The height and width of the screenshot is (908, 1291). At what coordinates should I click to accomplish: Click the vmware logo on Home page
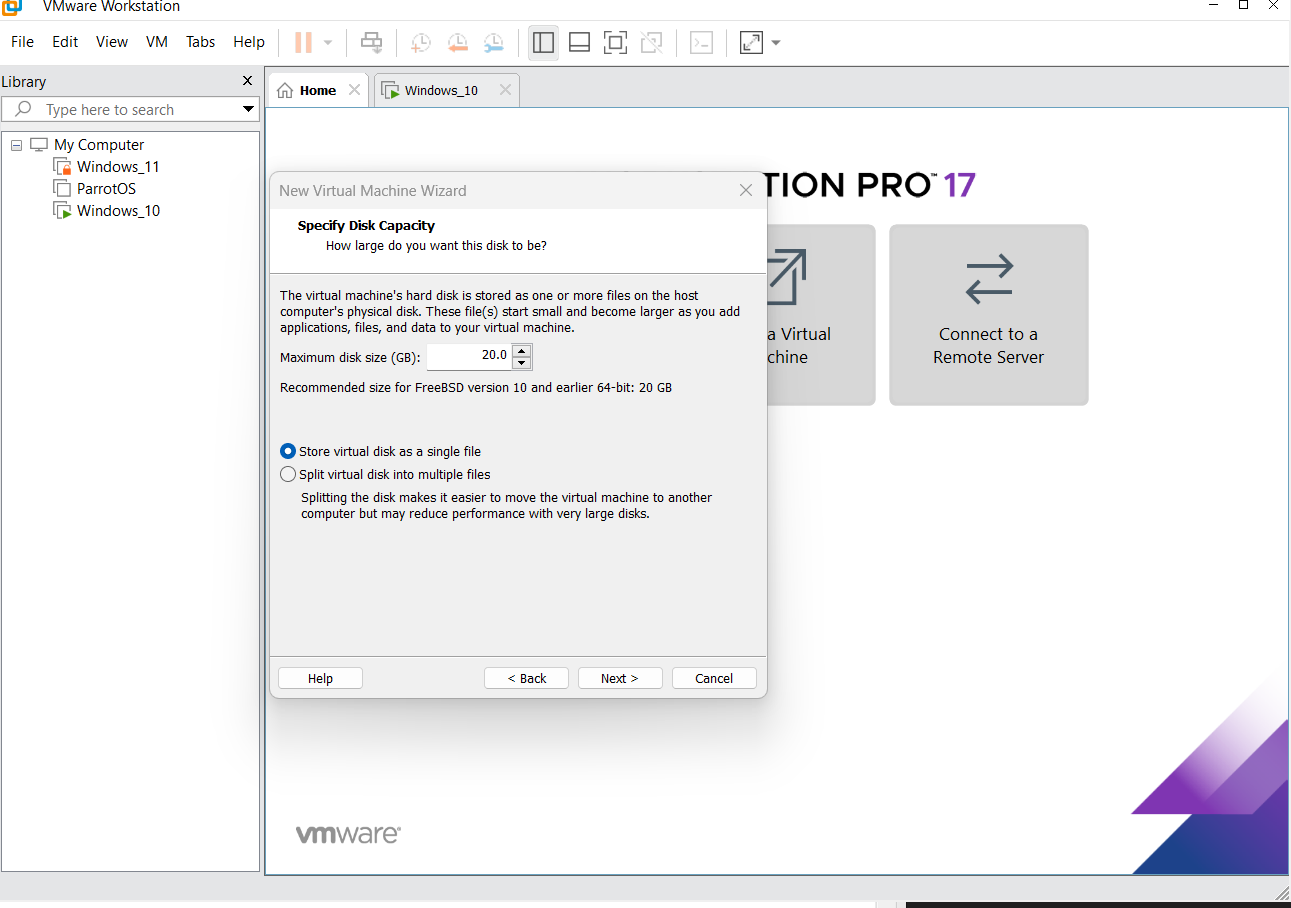tap(348, 834)
